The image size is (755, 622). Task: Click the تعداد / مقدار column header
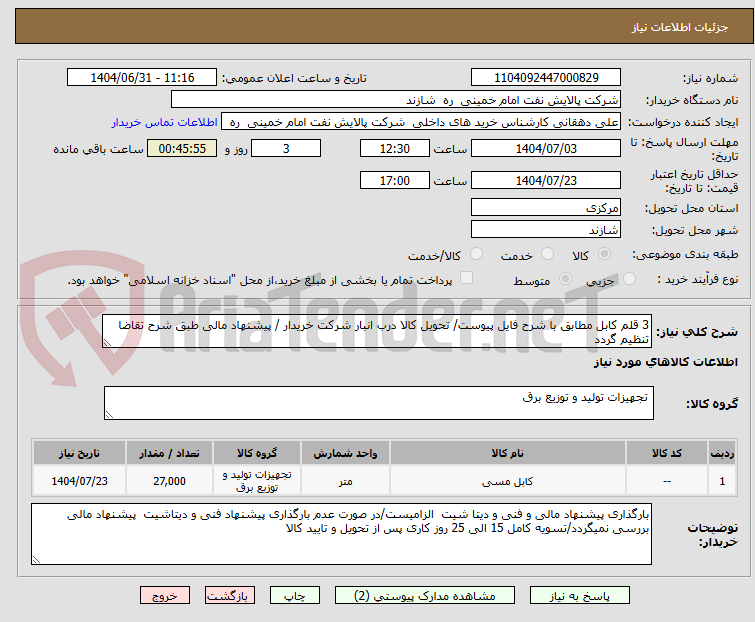169,453
